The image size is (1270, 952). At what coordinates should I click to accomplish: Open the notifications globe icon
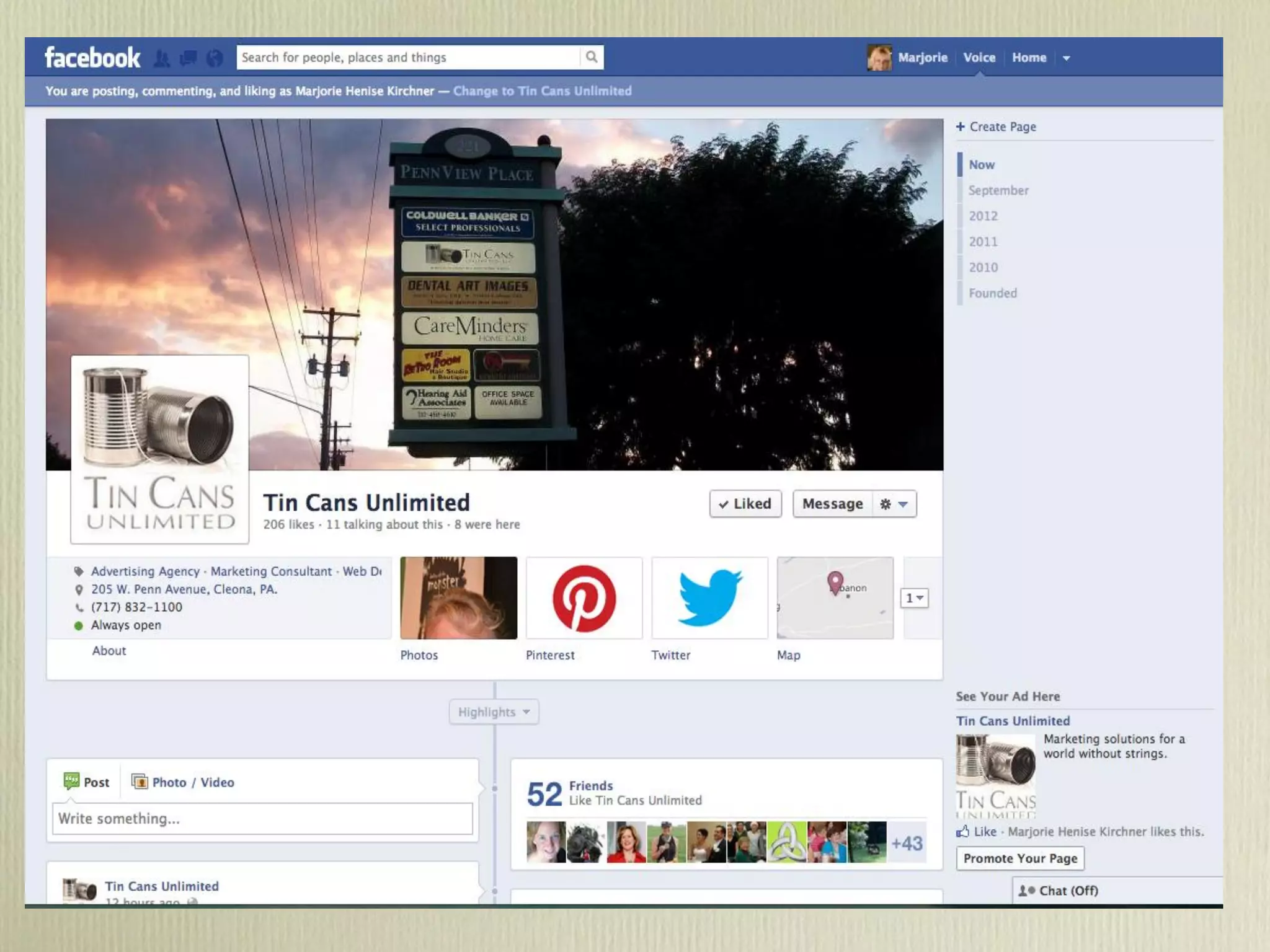(x=215, y=58)
